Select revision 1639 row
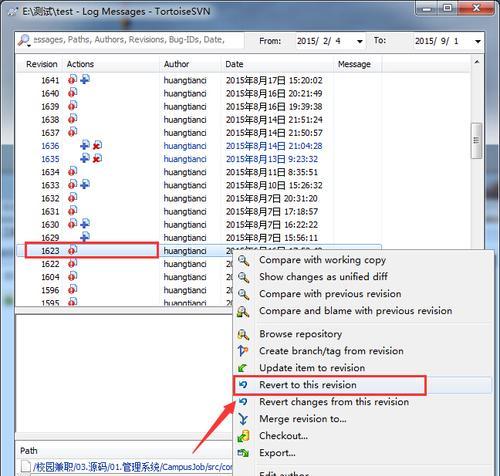This screenshot has width=500, height=476. (199, 106)
